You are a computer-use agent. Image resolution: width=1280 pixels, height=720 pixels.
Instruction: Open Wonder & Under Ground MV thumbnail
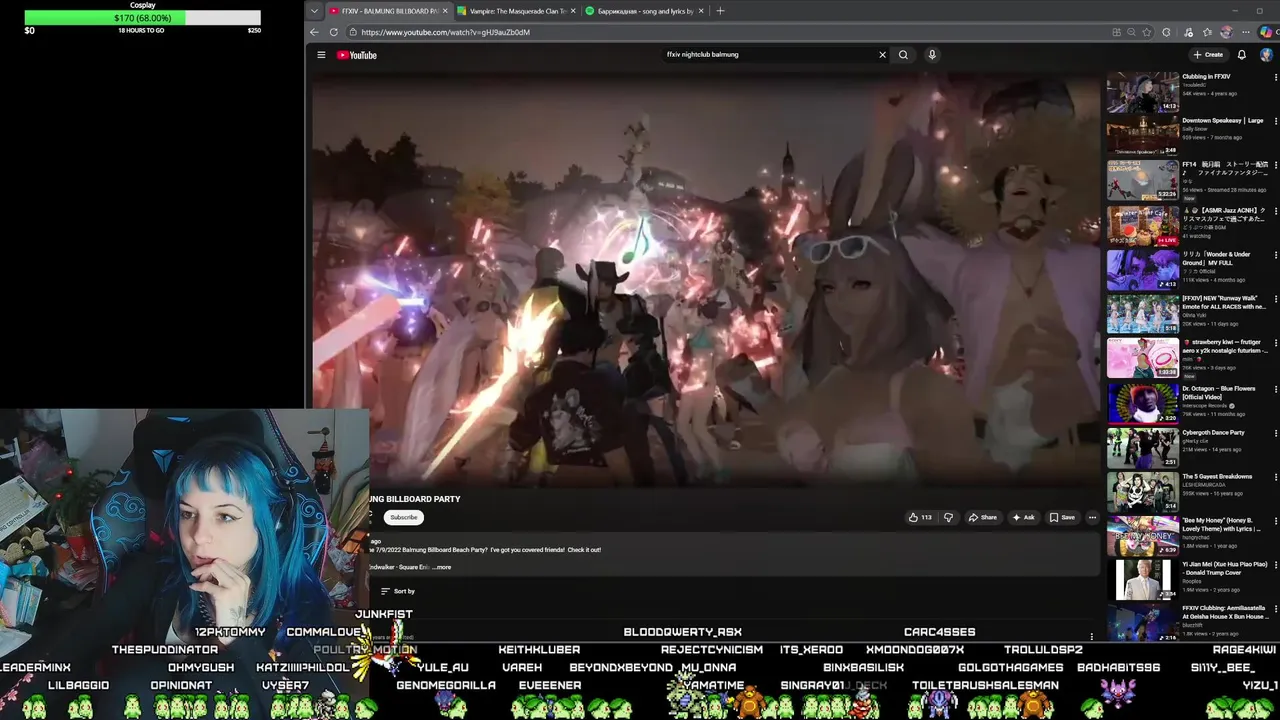coord(1142,268)
